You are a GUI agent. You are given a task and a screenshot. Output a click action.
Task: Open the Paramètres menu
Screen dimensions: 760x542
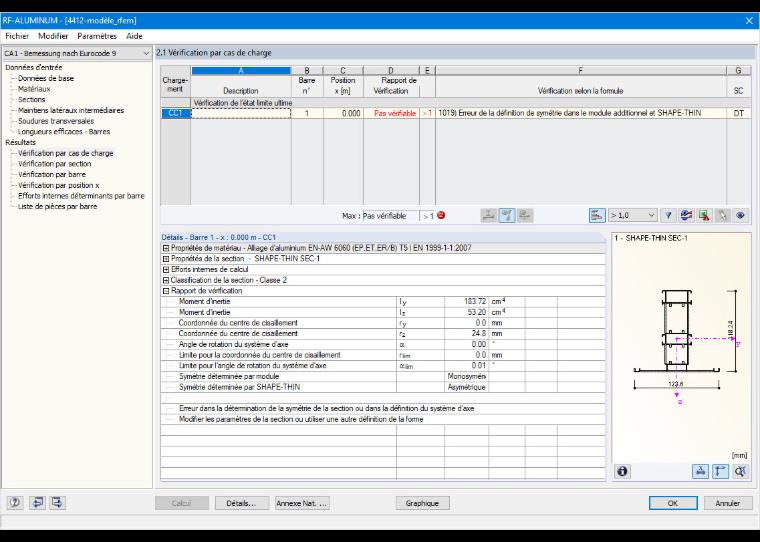pyautogui.click(x=97, y=36)
